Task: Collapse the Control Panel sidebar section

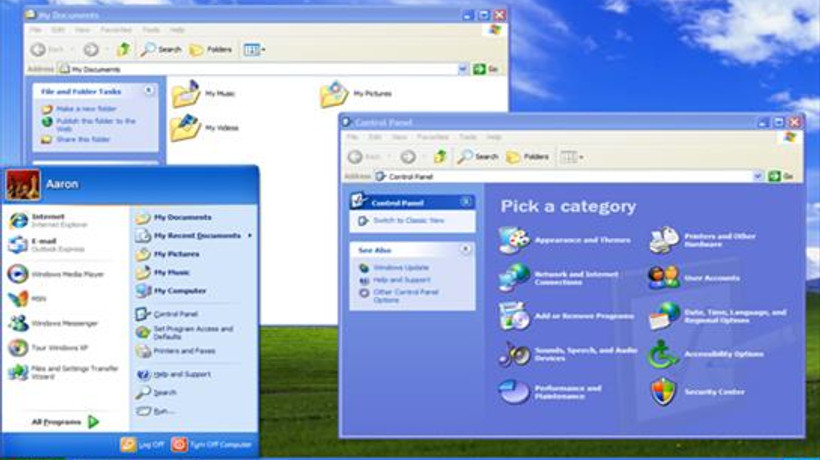Action: pyautogui.click(x=465, y=202)
